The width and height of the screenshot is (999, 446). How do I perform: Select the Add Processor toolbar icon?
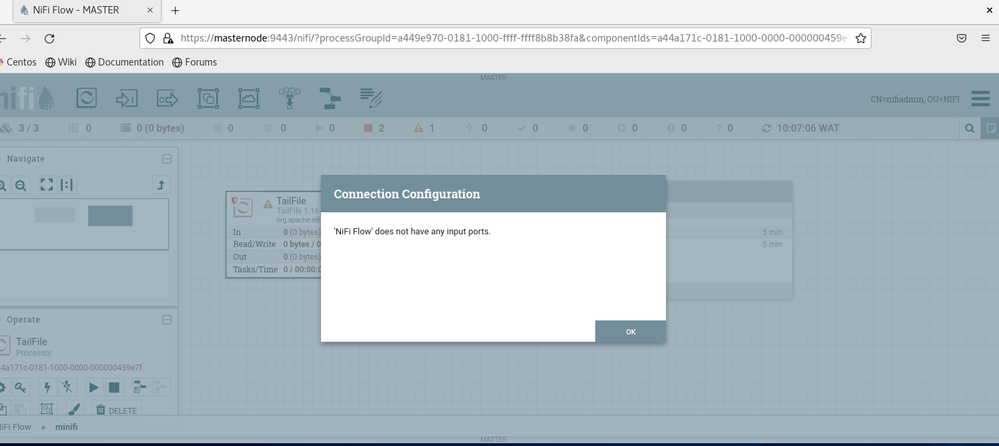point(87,98)
